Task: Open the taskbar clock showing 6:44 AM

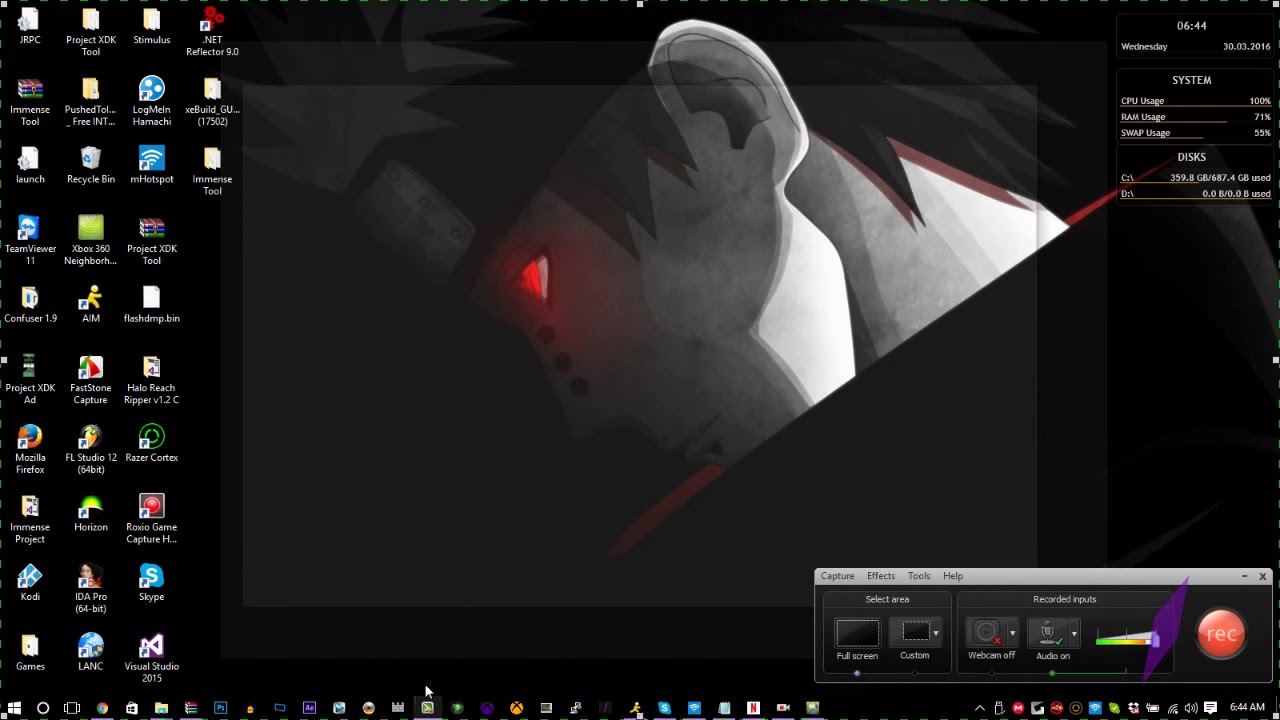Action: pos(1247,708)
